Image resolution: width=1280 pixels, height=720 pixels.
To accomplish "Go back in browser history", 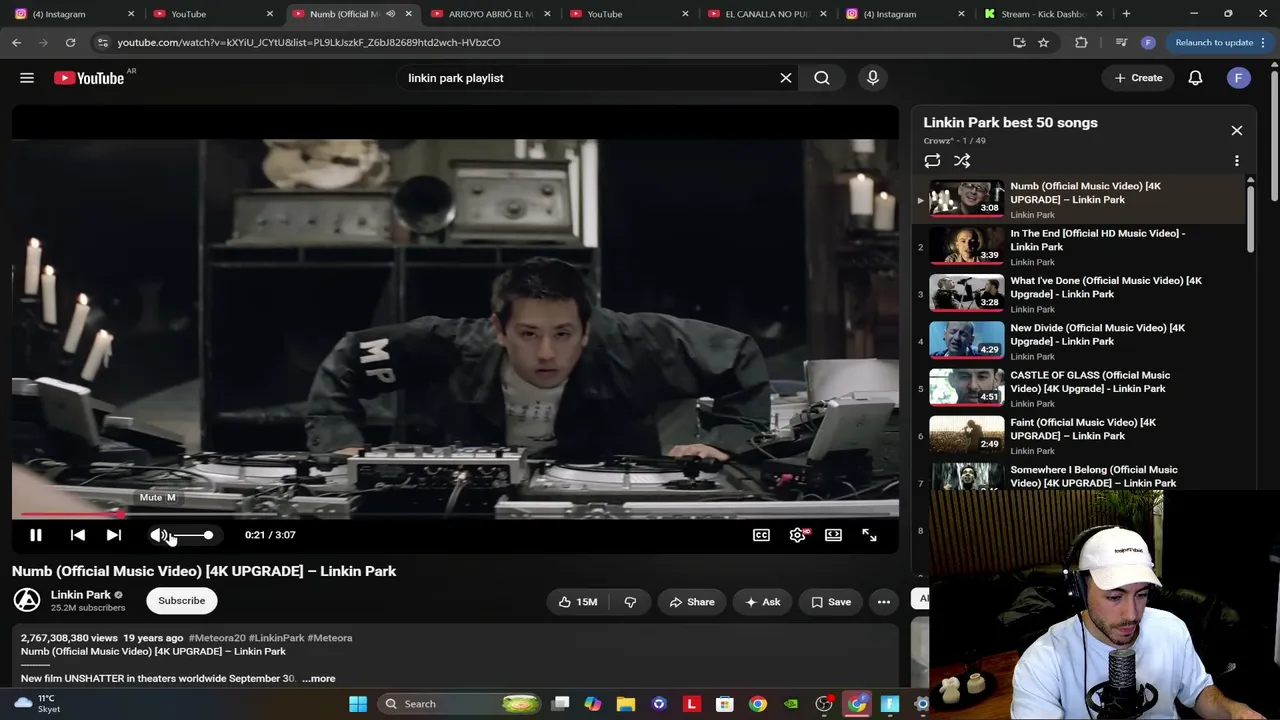I will coord(17,42).
